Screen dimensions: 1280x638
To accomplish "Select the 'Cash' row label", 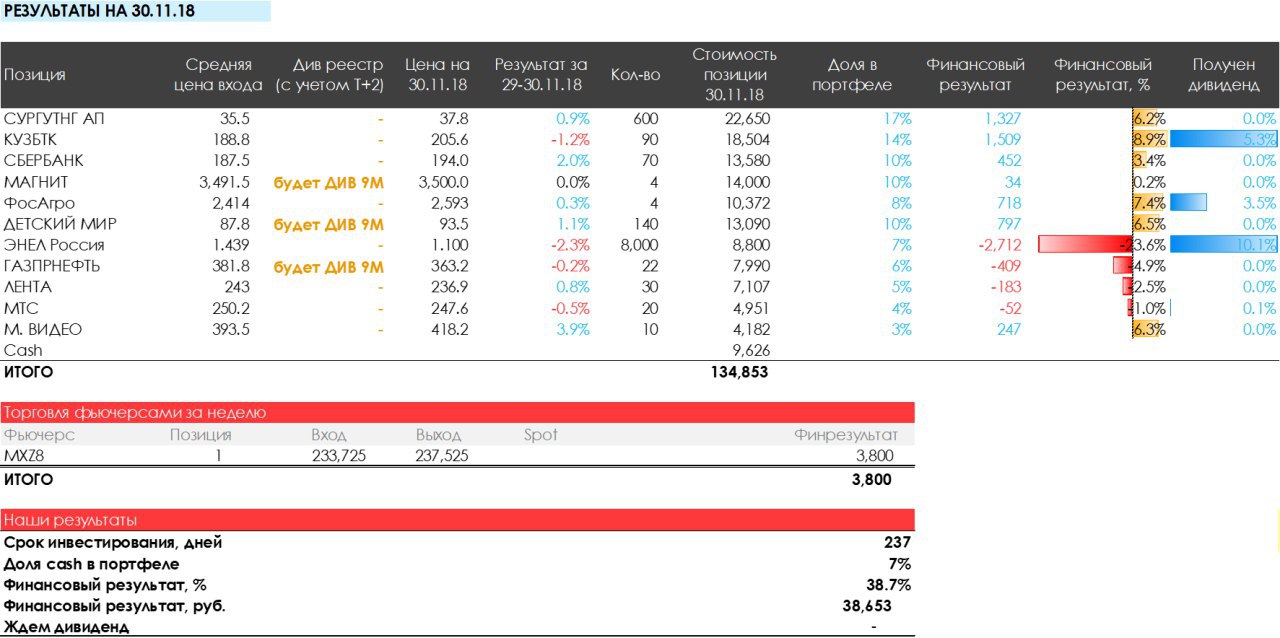I will coord(23,350).
